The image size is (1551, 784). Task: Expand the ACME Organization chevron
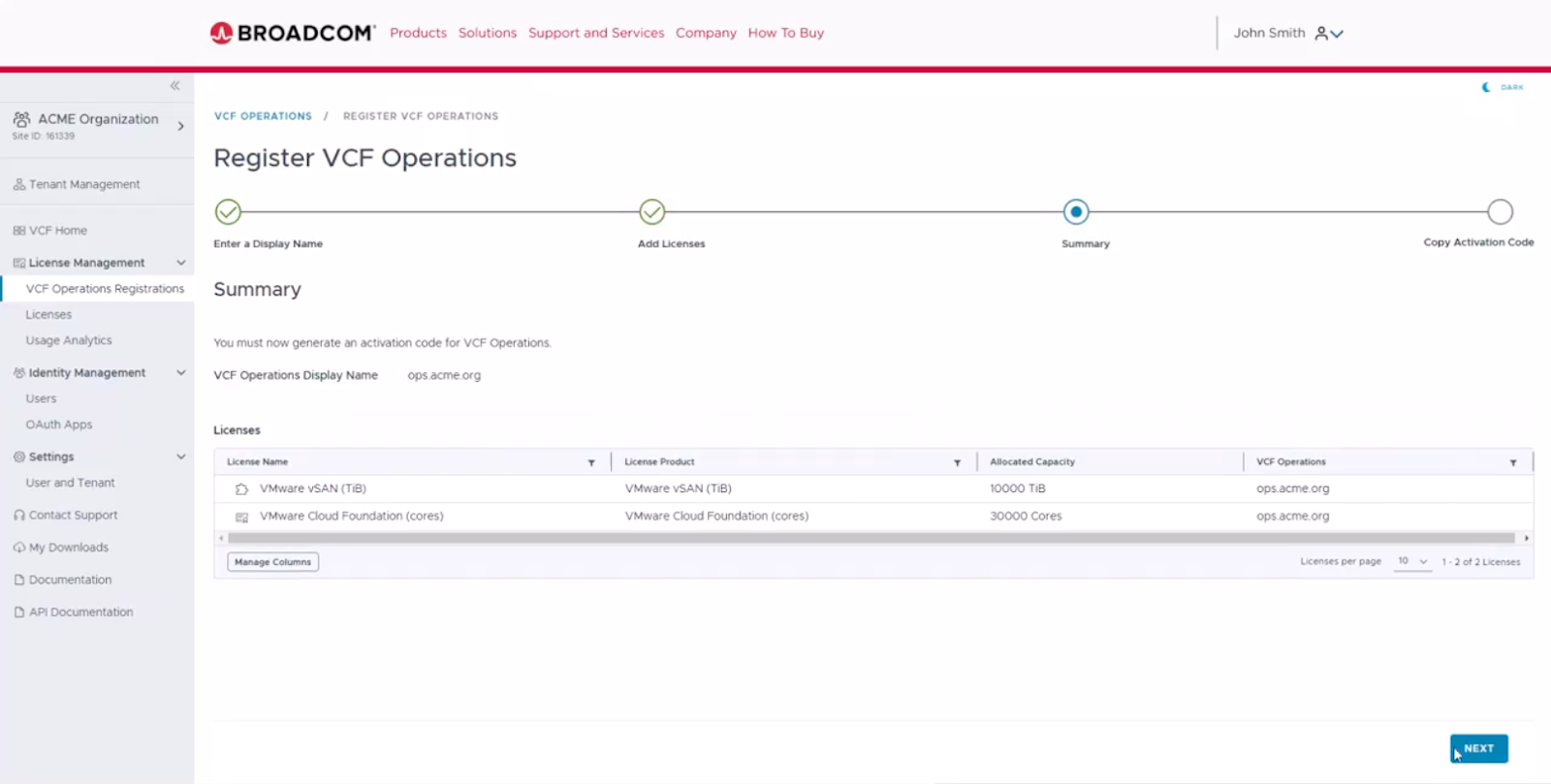pos(180,126)
